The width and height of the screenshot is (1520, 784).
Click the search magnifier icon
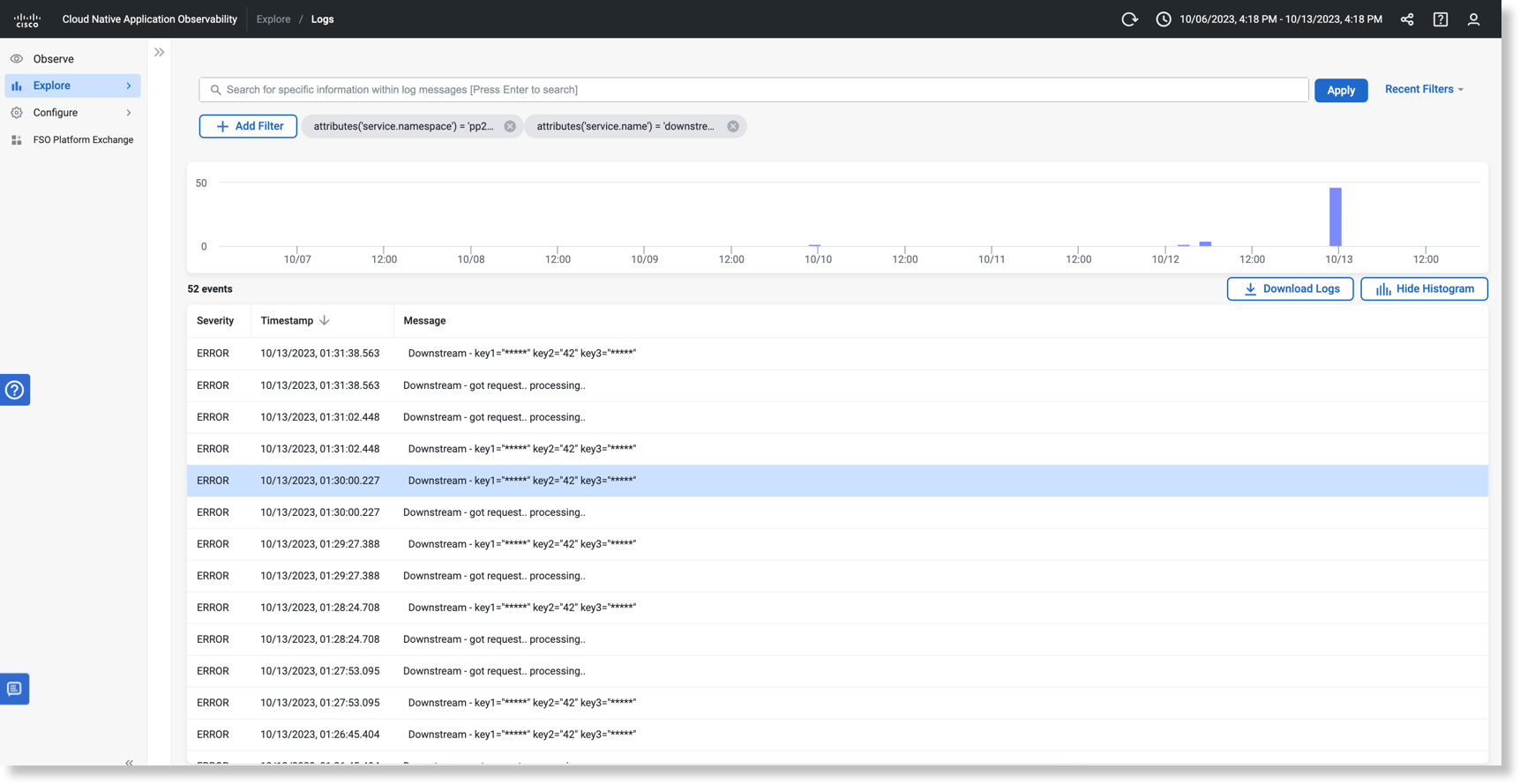[x=215, y=90]
